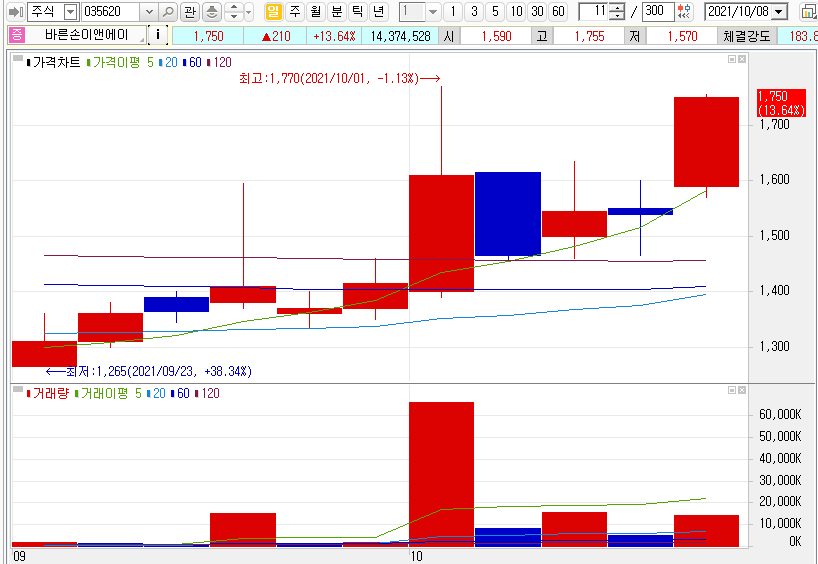
Task: Click the price chart panel menu icon
Action: click(18, 58)
